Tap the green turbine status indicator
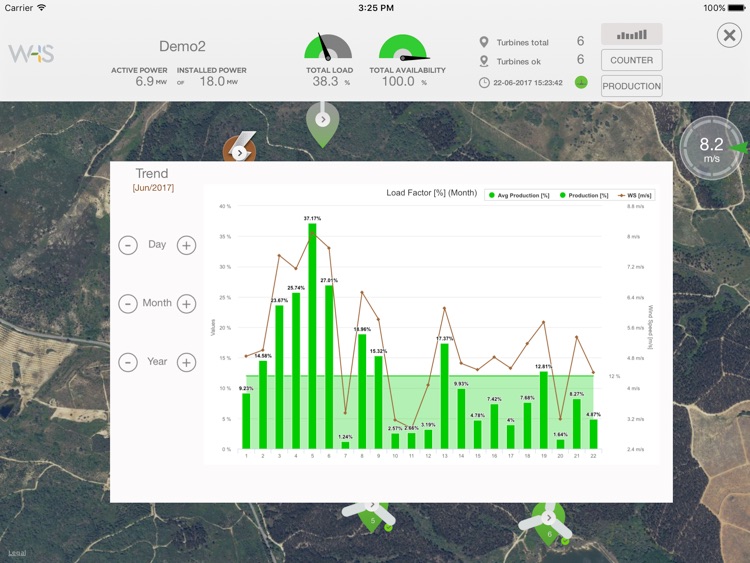Viewport: 750px width, 563px height. click(x=581, y=83)
